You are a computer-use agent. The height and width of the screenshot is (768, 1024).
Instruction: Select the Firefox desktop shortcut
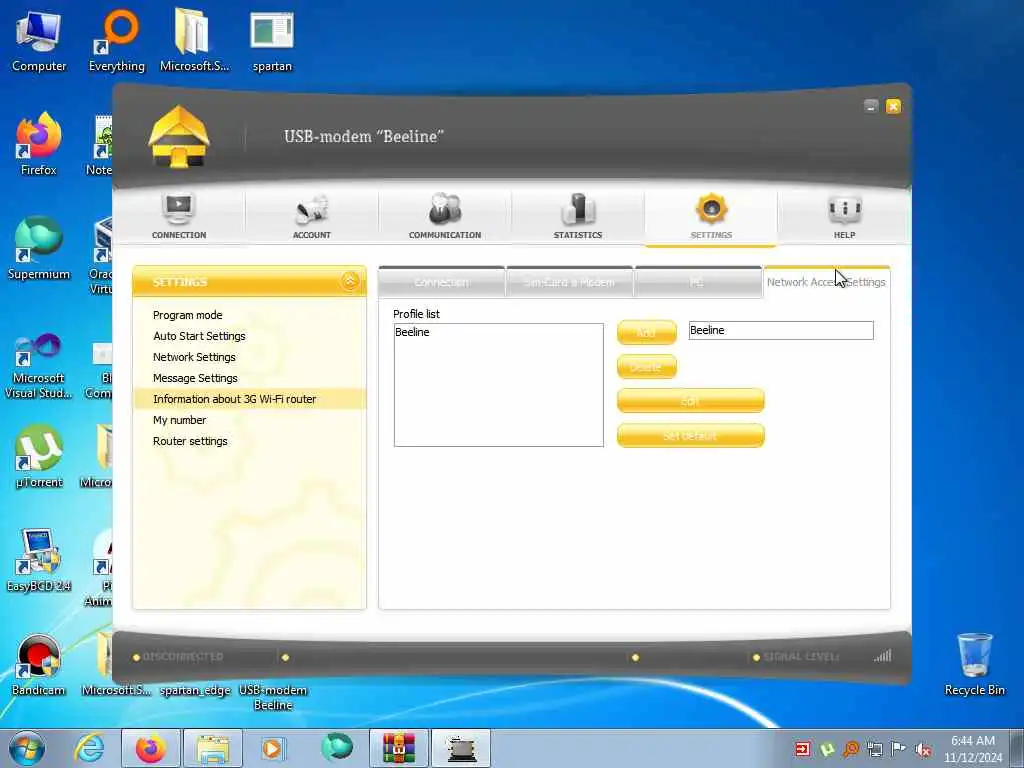39,145
